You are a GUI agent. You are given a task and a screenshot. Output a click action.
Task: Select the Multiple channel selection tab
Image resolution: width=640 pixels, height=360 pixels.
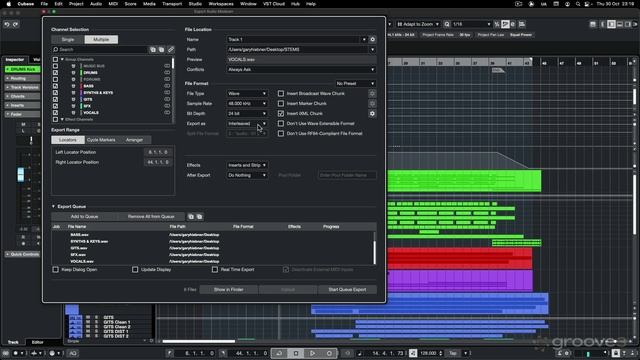click(101, 40)
